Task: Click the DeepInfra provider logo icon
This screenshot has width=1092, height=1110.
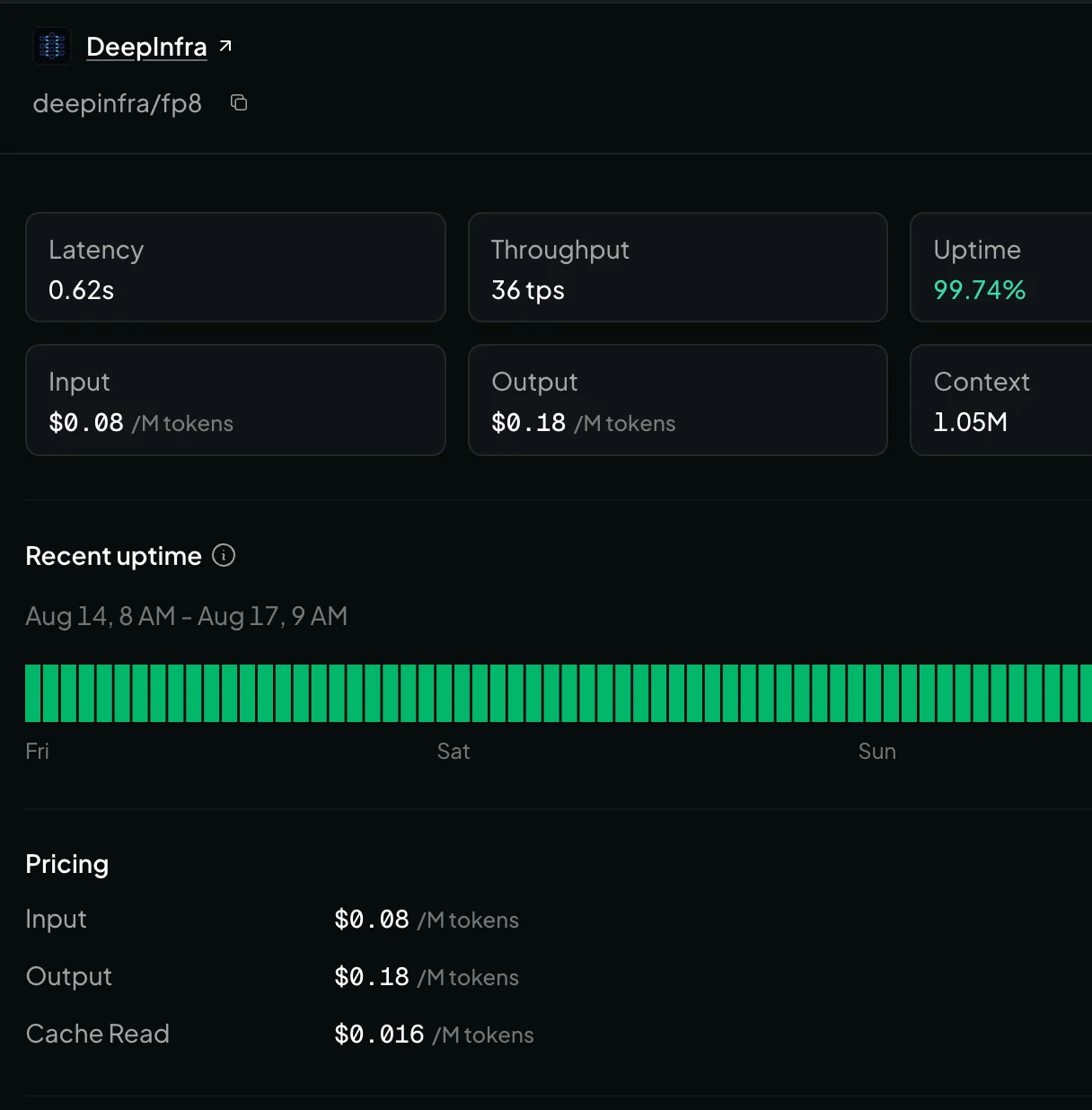Action: click(52, 46)
